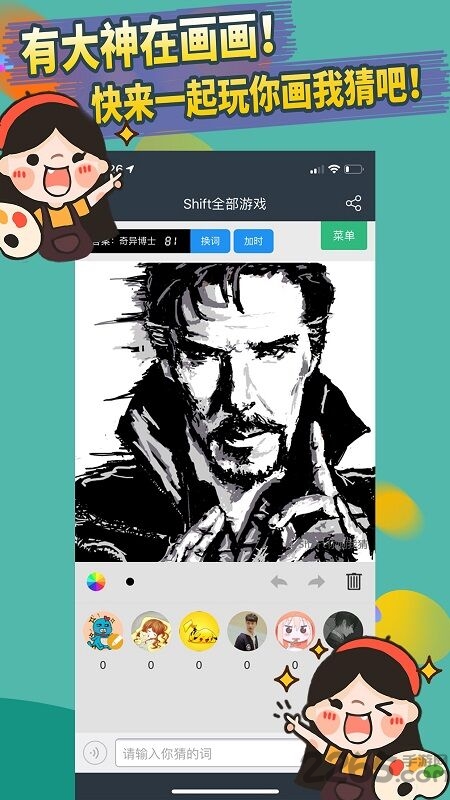Select the yellow Pikachu player avatar
The height and width of the screenshot is (800, 450).
coord(199,631)
